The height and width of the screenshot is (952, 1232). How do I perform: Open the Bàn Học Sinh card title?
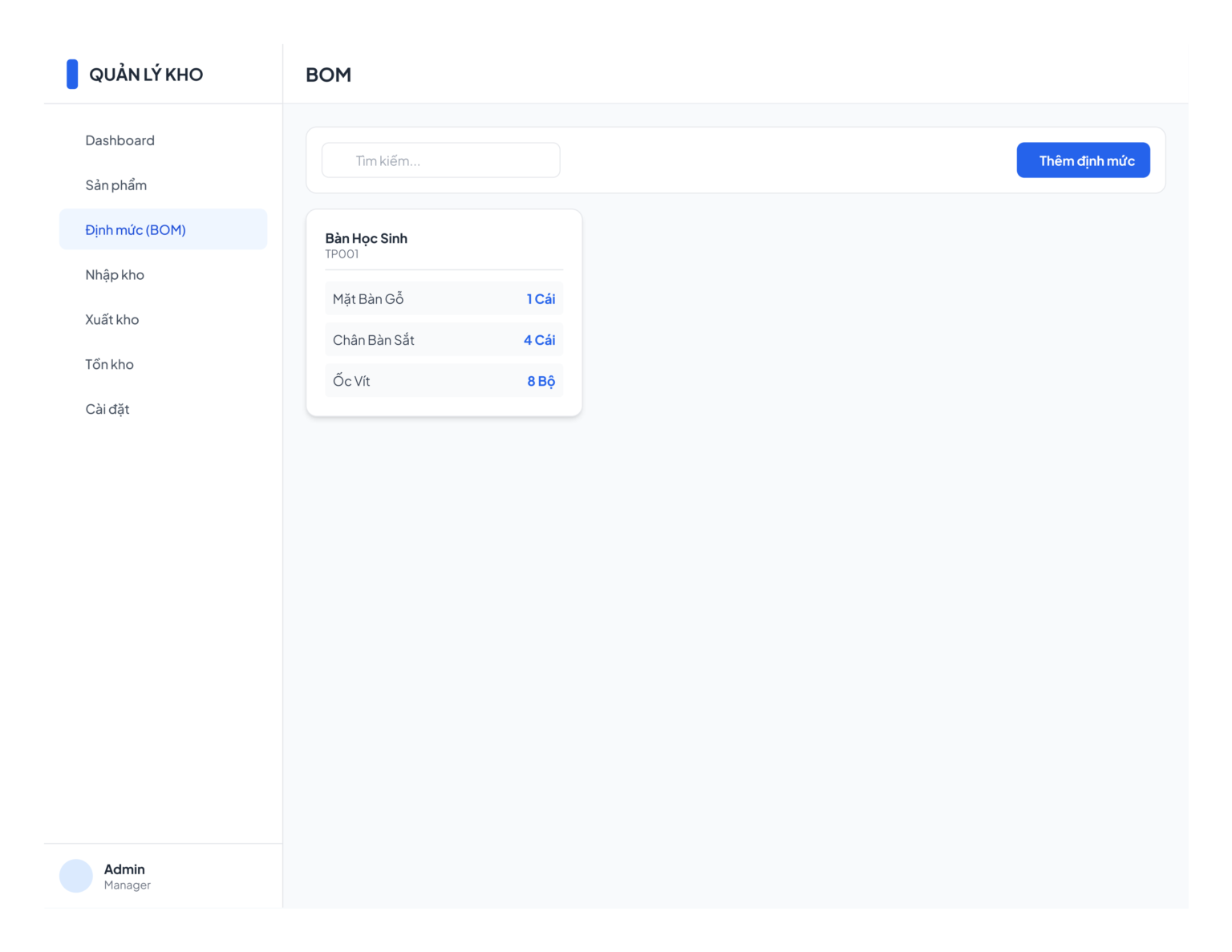click(366, 238)
